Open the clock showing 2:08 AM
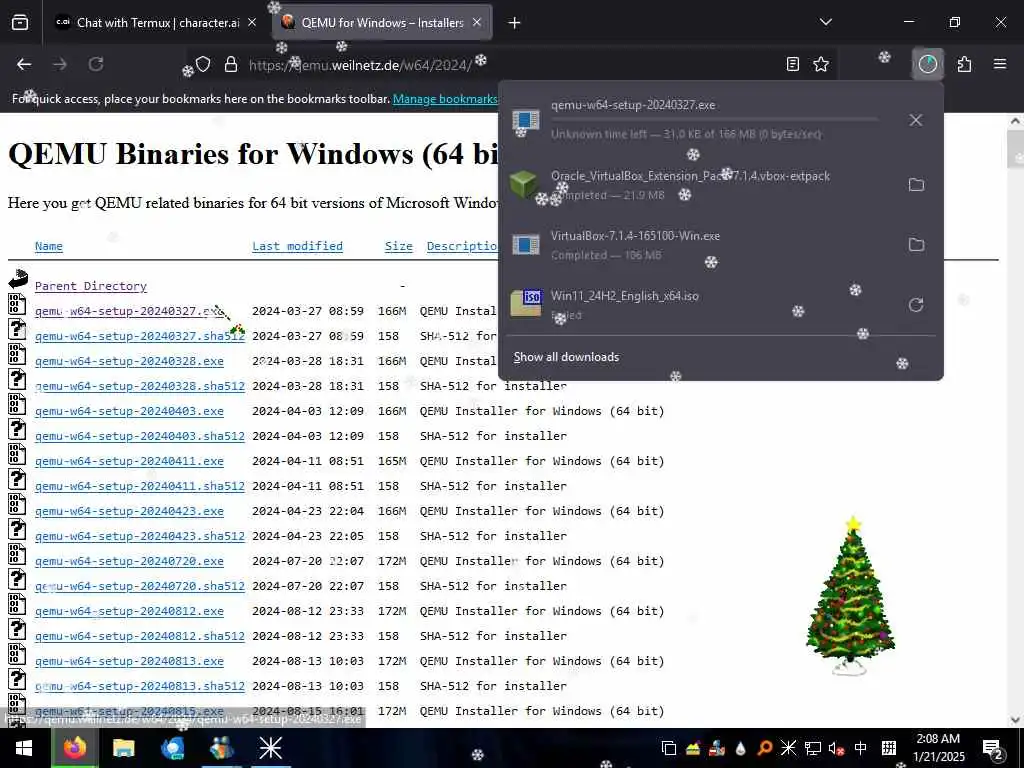Image resolution: width=1024 pixels, height=768 pixels. [938, 748]
